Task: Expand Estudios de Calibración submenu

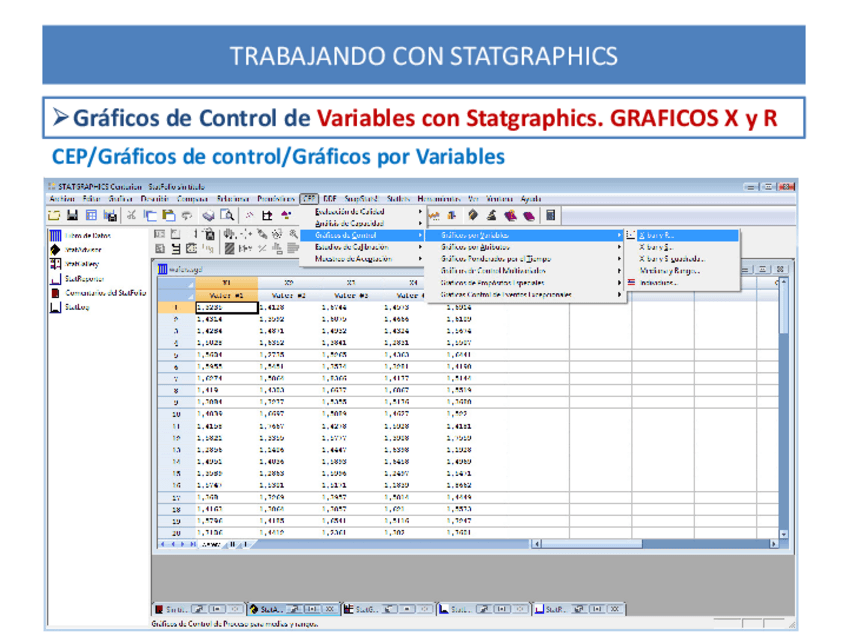Action: (351, 247)
